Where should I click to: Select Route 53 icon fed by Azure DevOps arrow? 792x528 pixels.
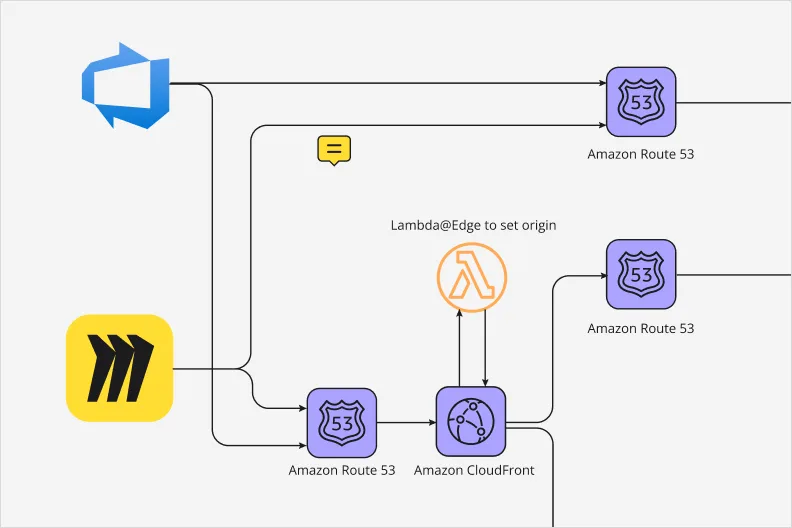coord(641,102)
